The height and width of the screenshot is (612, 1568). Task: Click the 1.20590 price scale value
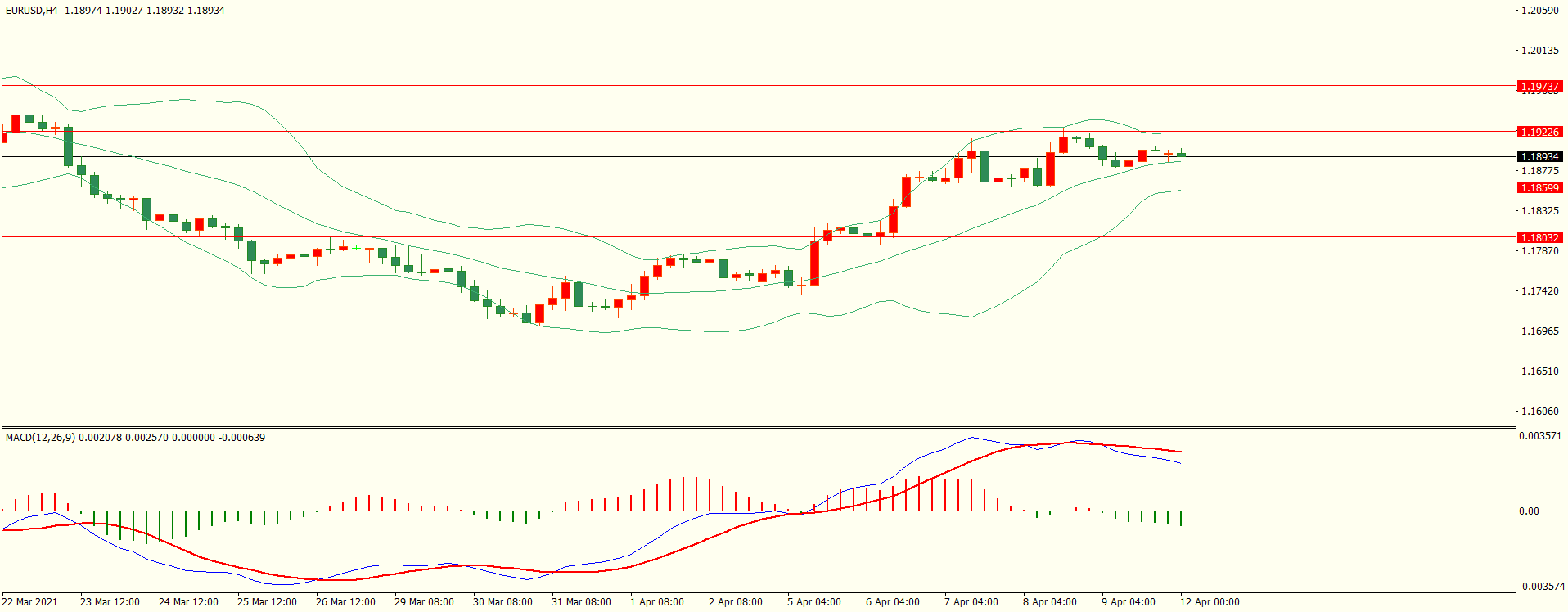[x=1539, y=11]
